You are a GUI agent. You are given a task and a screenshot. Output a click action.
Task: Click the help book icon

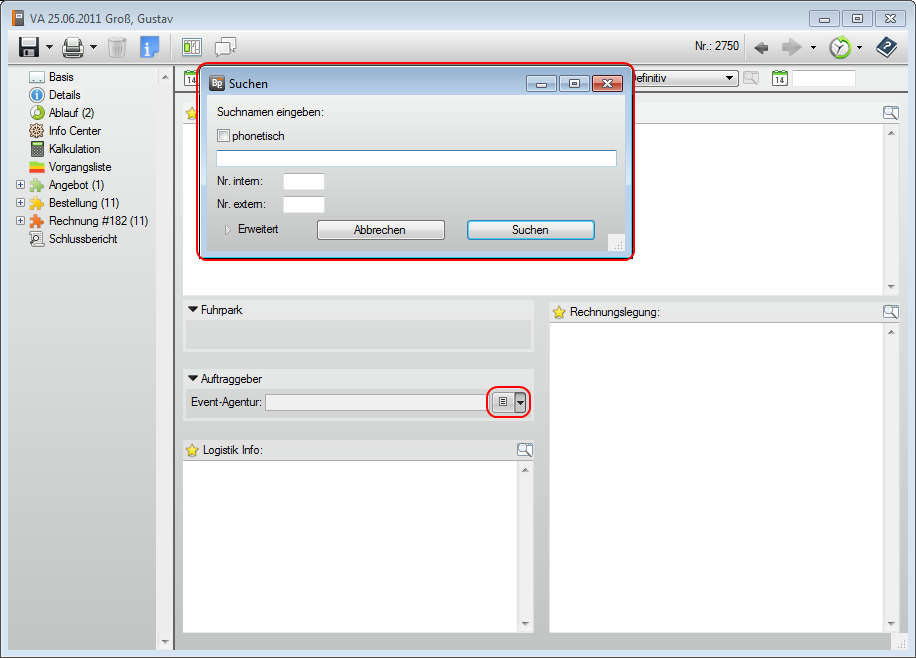point(886,47)
